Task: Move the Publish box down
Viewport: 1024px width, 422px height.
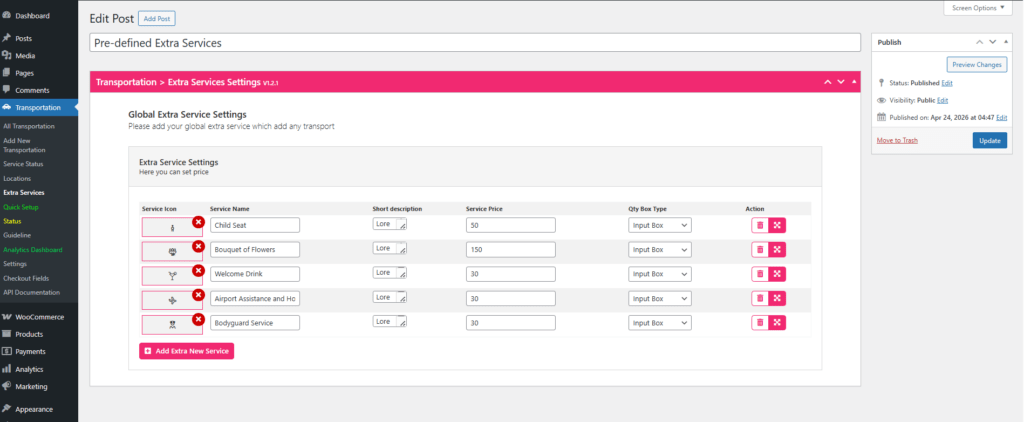Action: coord(993,42)
